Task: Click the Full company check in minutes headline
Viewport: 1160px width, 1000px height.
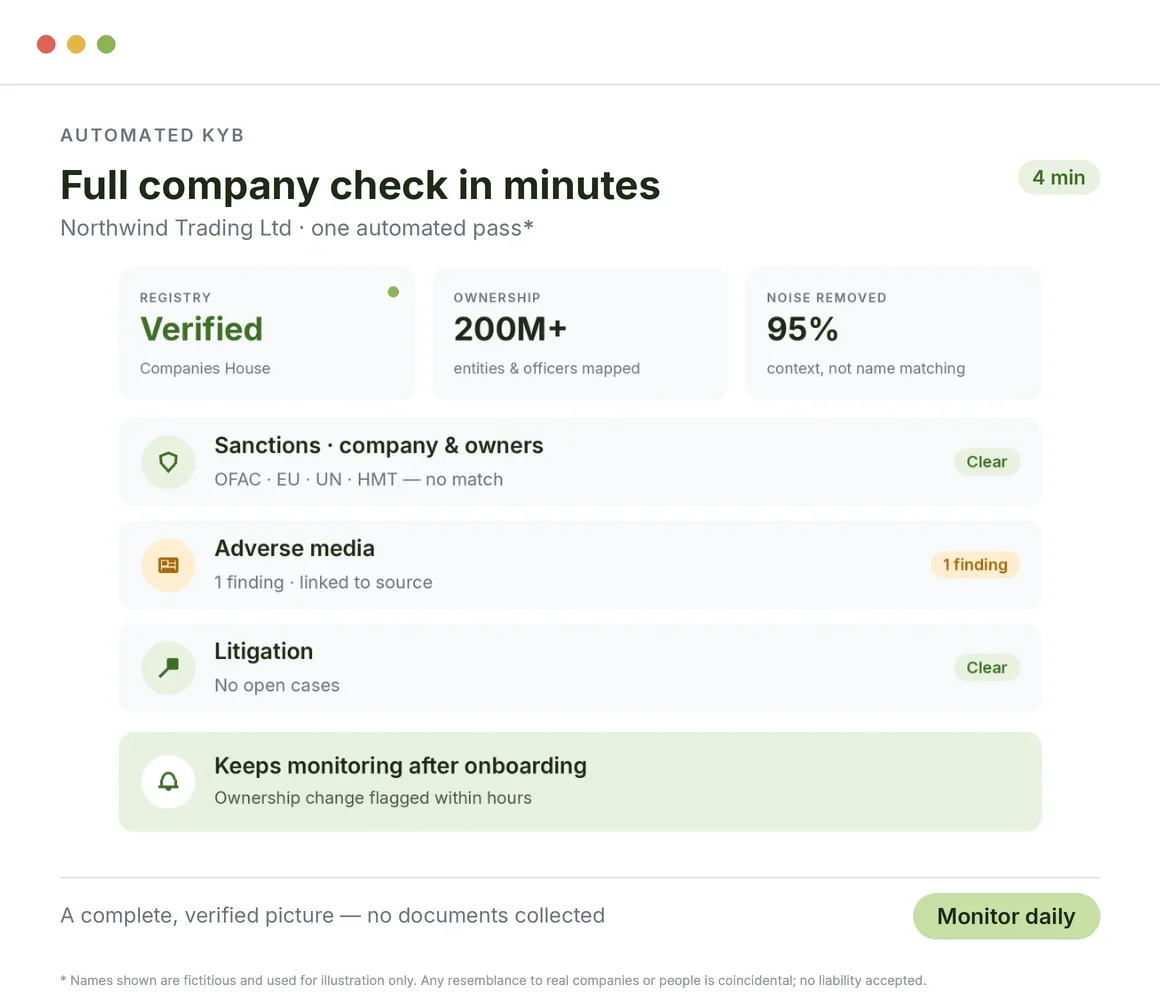Action: coord(360,185)
